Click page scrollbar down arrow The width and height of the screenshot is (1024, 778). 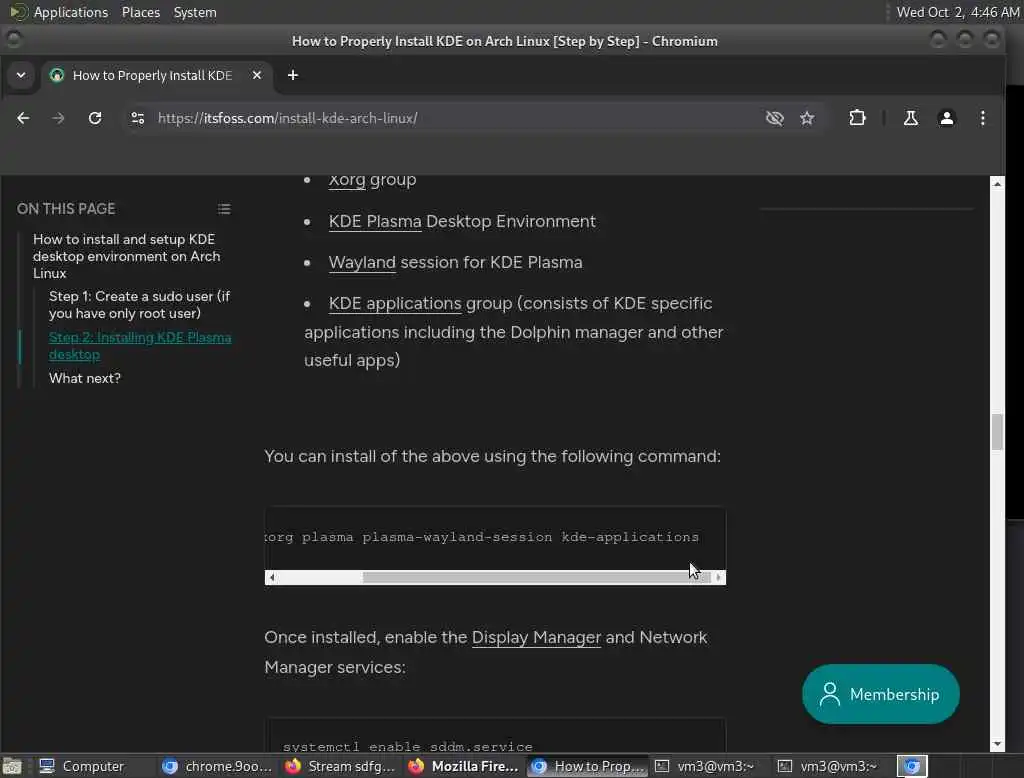[997, 744]
